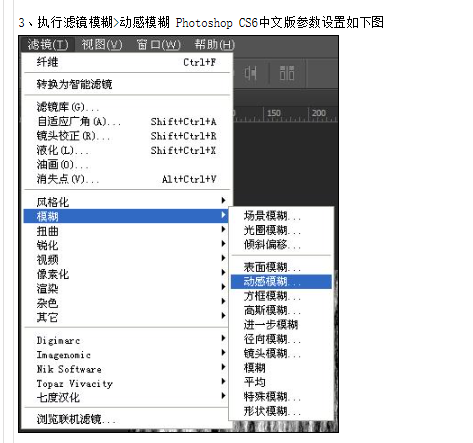Expand the 七度汉化 submenu
The width and height of the screenshot is (473, 443).
click(127, 397)
